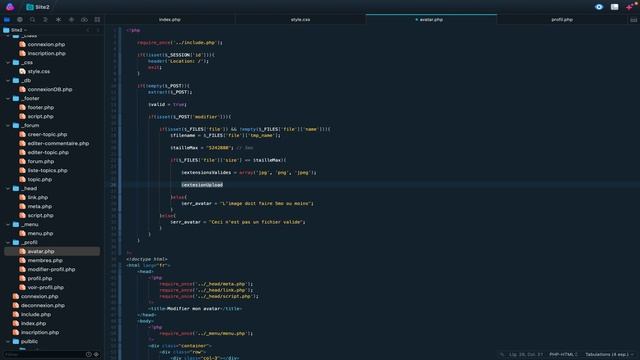640x360 pixels.
Task: Open connexion.php in first folder
Action: [42, 44]
